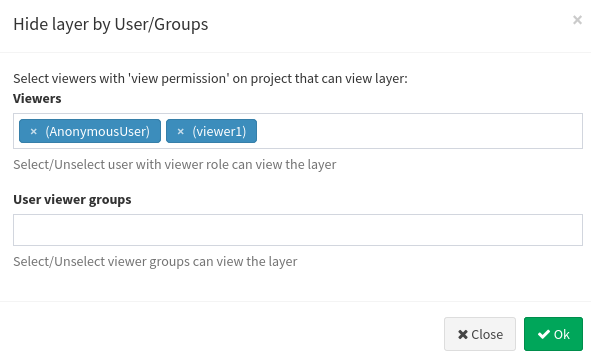Viewport: 591px width, 361px height.
Task: Click the 'Select viewers with view permission' instruction text
Action: pos(210,79)
